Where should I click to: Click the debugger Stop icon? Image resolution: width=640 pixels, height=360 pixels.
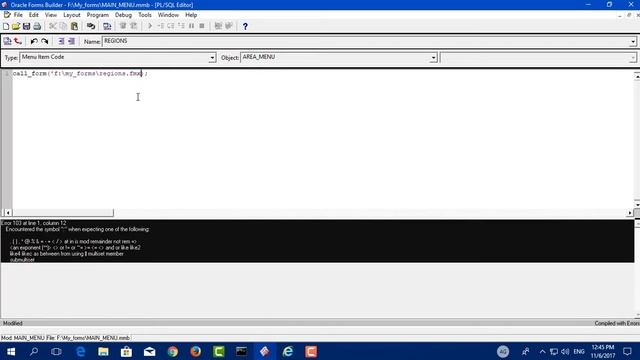[202, 26]
